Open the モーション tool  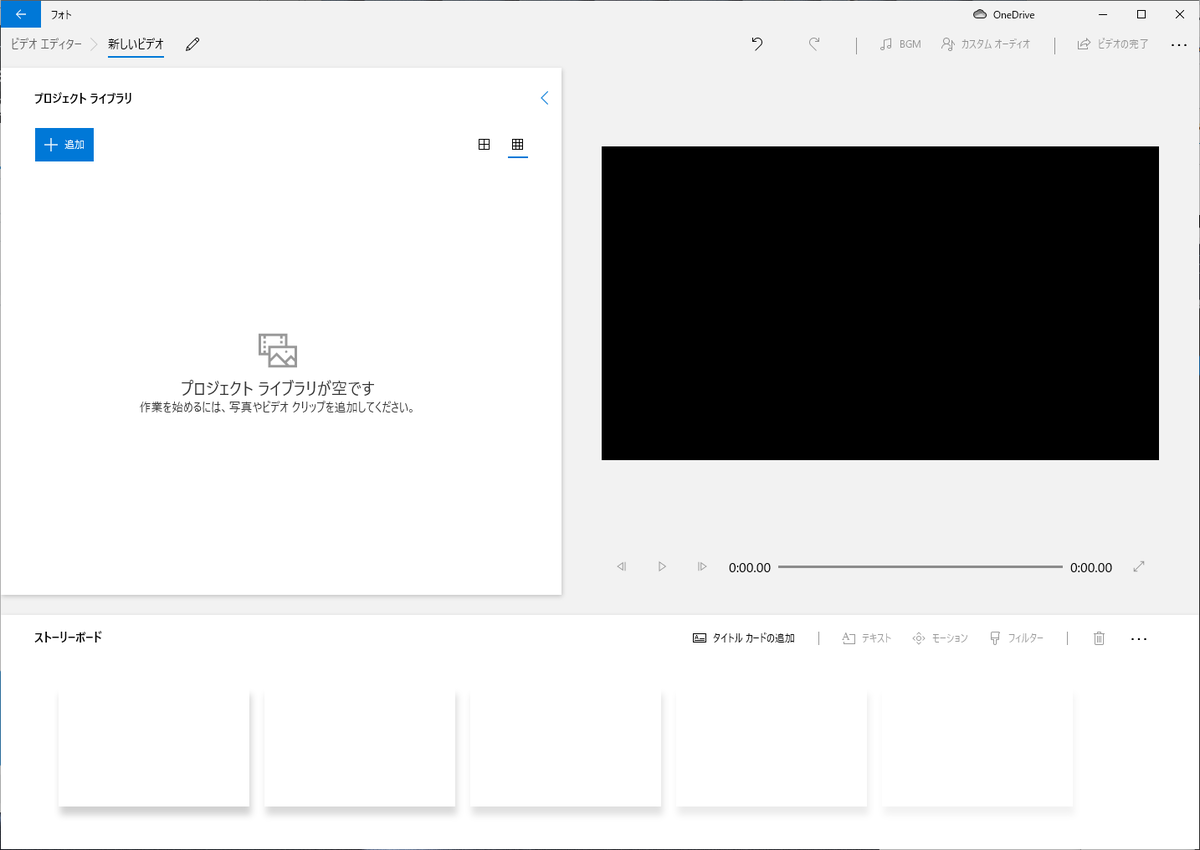[940, 638]
